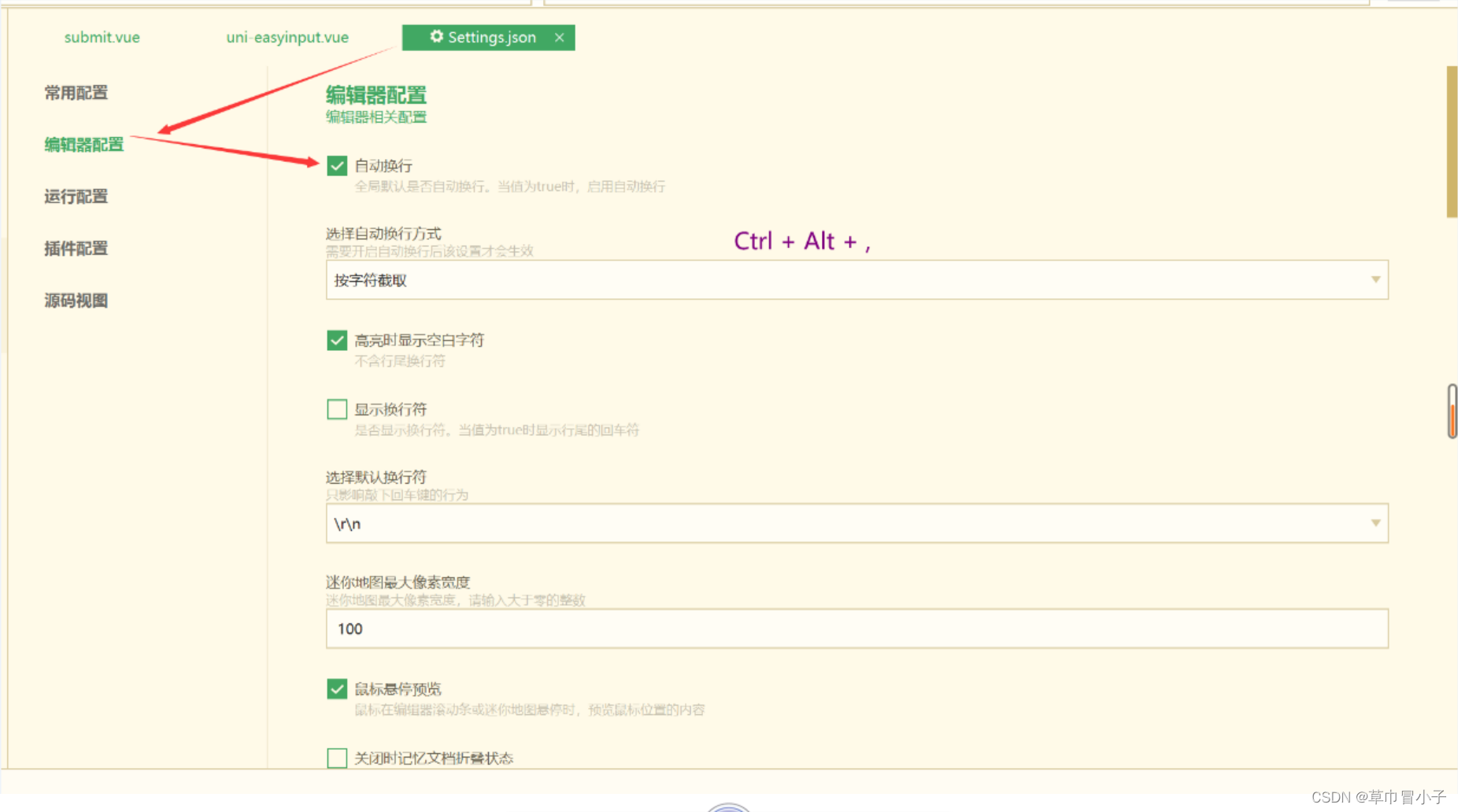Screen dimensions: 1458x812
Task: Open the 常用配置 settings section
Action: 76,92
